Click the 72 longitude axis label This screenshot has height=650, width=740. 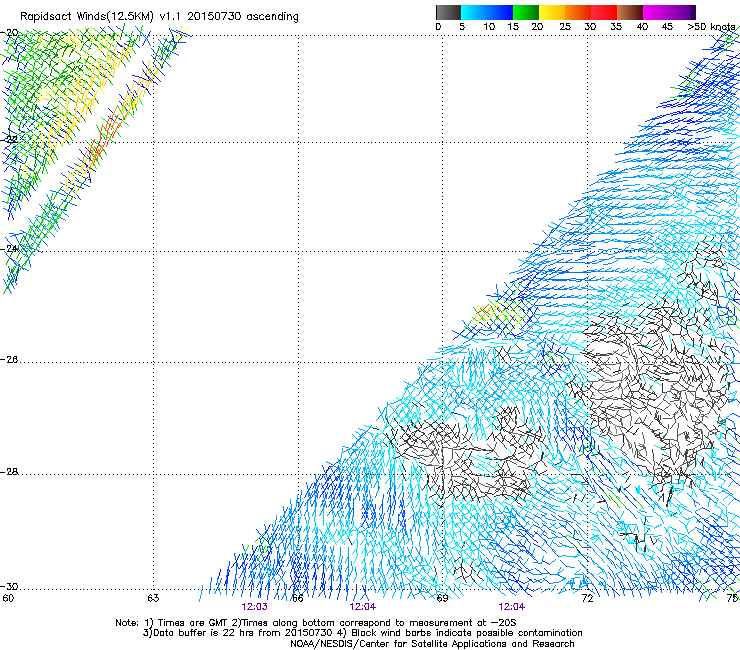click(x=588, y=599)
